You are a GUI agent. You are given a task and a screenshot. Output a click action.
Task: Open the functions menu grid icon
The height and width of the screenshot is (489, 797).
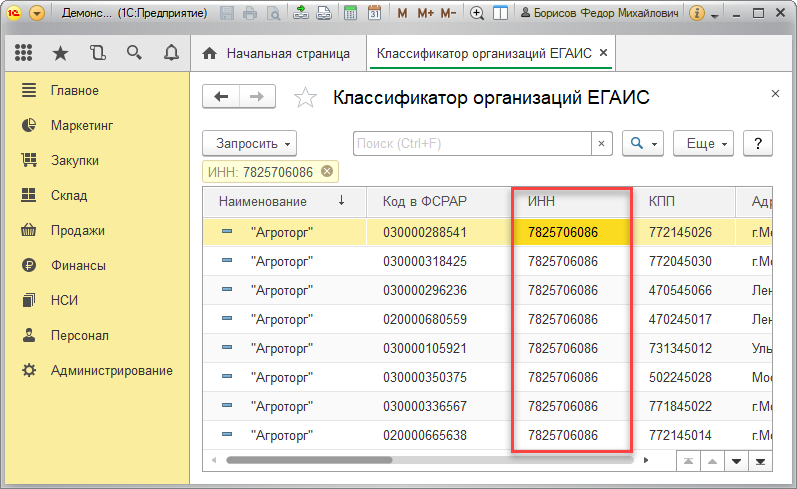click(23, 52)
